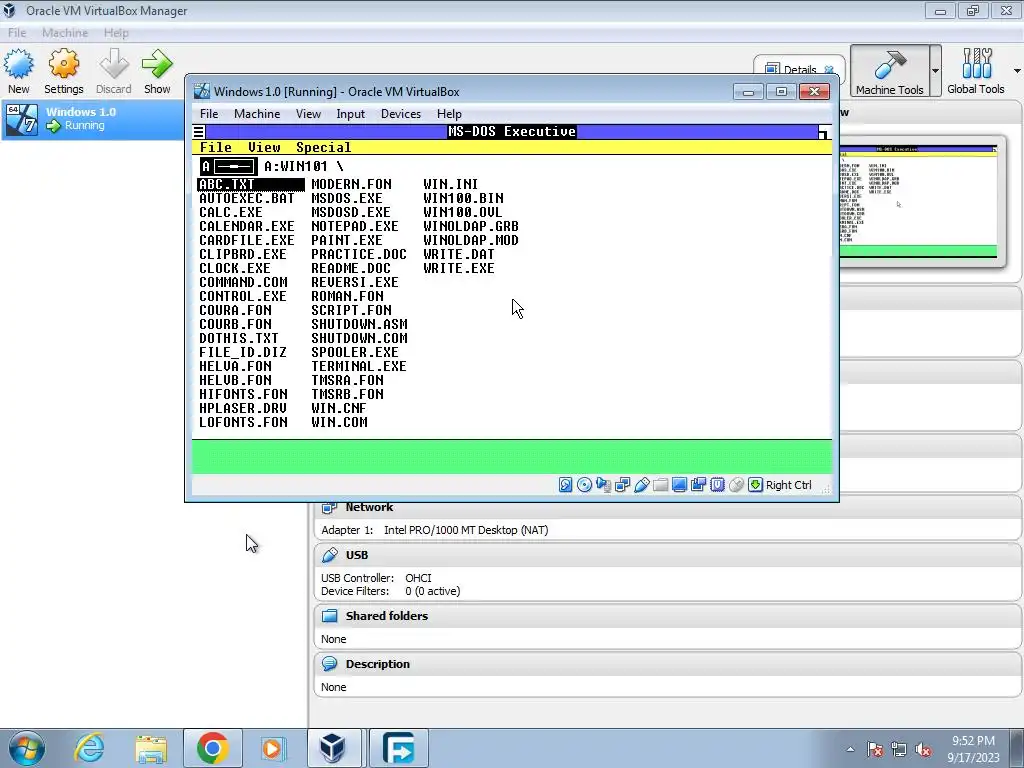Open media player taskbar icon

pyautogui.click(x=272, y=748)
